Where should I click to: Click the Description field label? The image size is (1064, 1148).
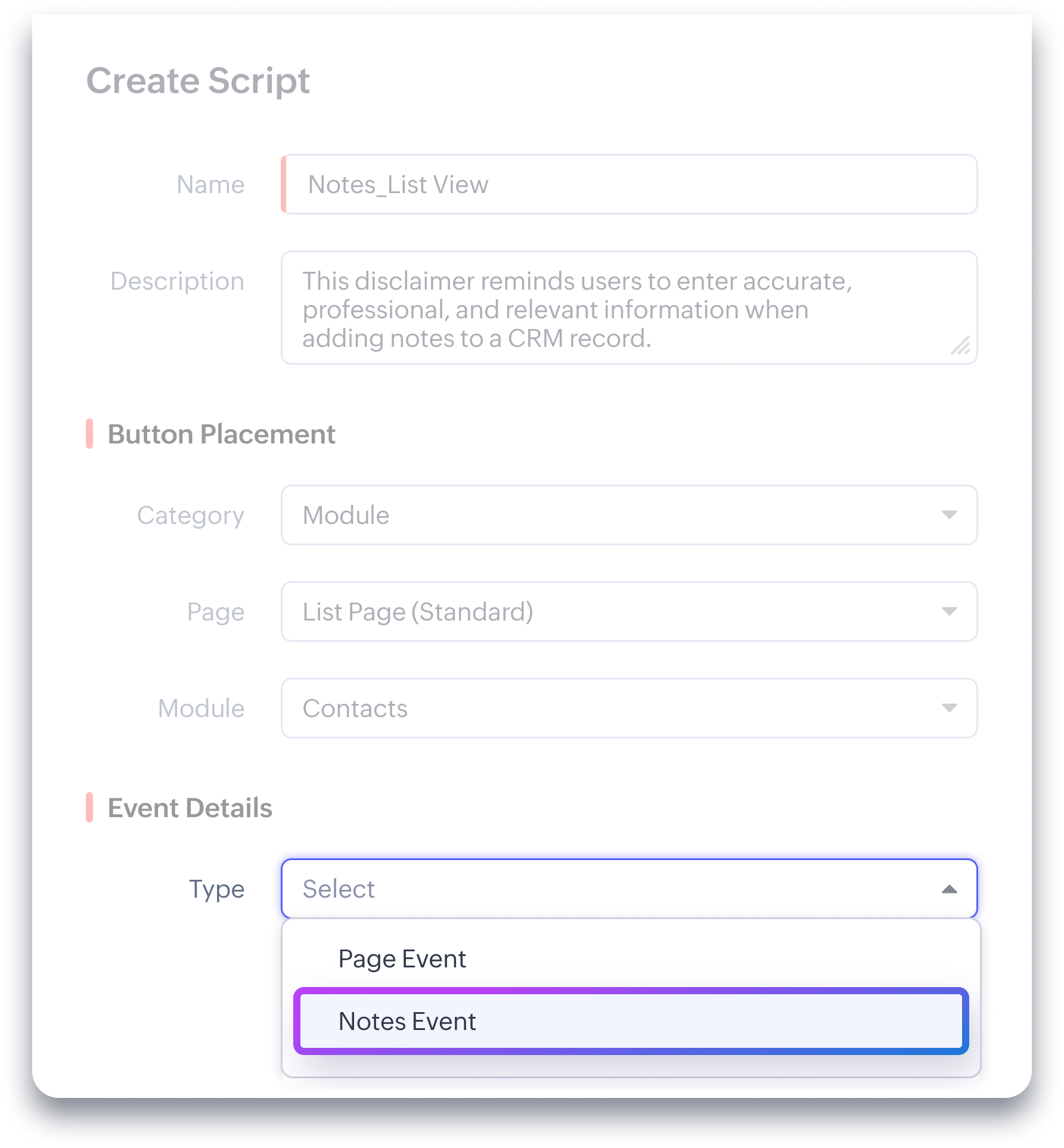[177, 281]
